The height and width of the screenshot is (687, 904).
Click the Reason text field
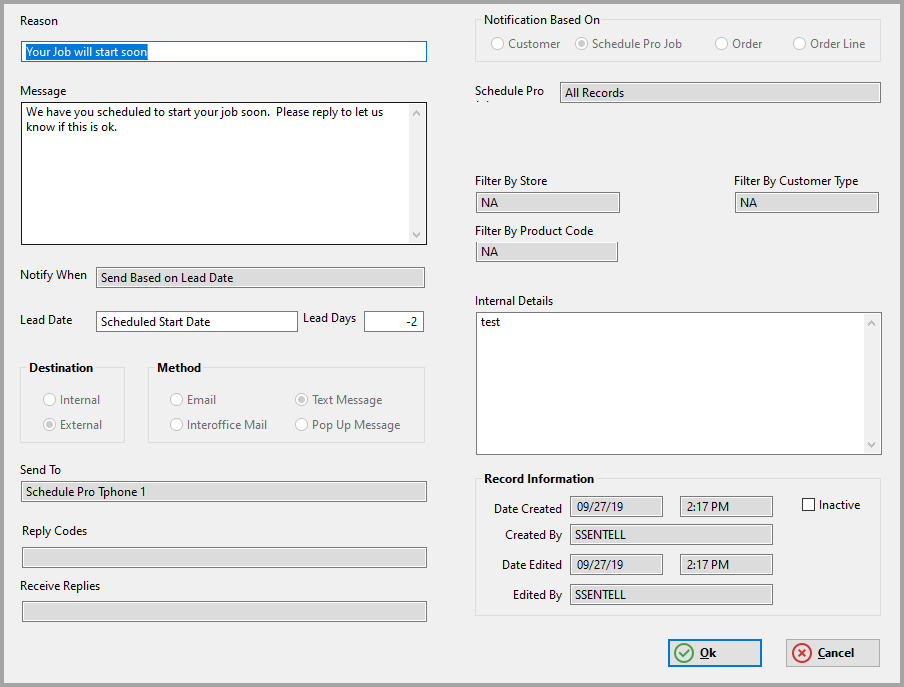[224, 52]
